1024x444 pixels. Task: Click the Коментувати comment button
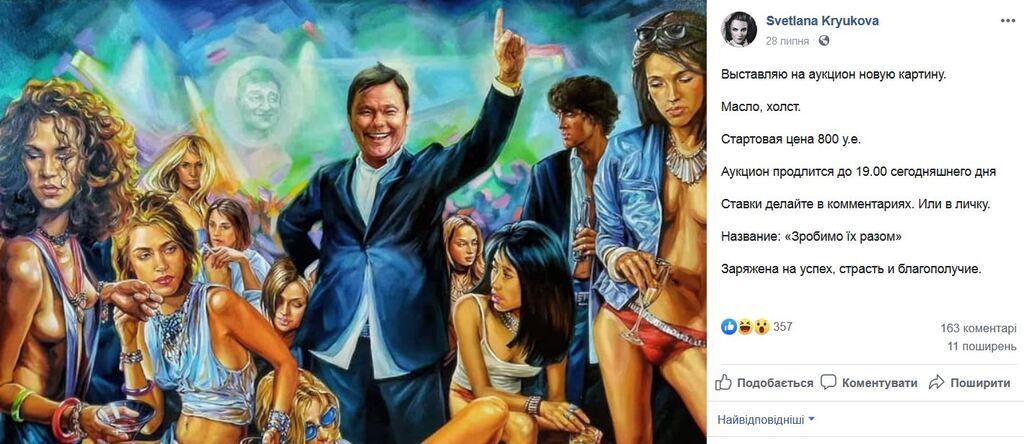tap(869, 383)
